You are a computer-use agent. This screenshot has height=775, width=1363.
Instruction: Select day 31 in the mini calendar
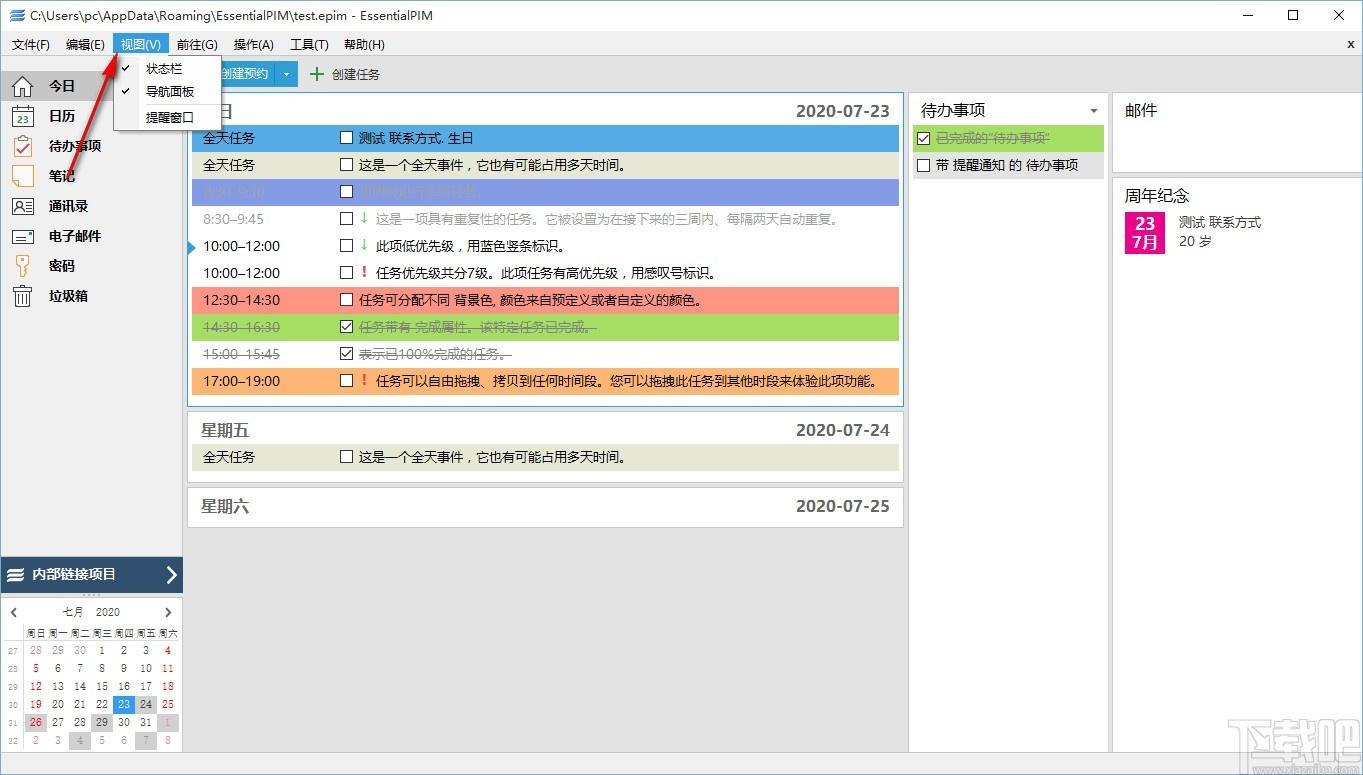pyautogui.click(x=146, y=722)
